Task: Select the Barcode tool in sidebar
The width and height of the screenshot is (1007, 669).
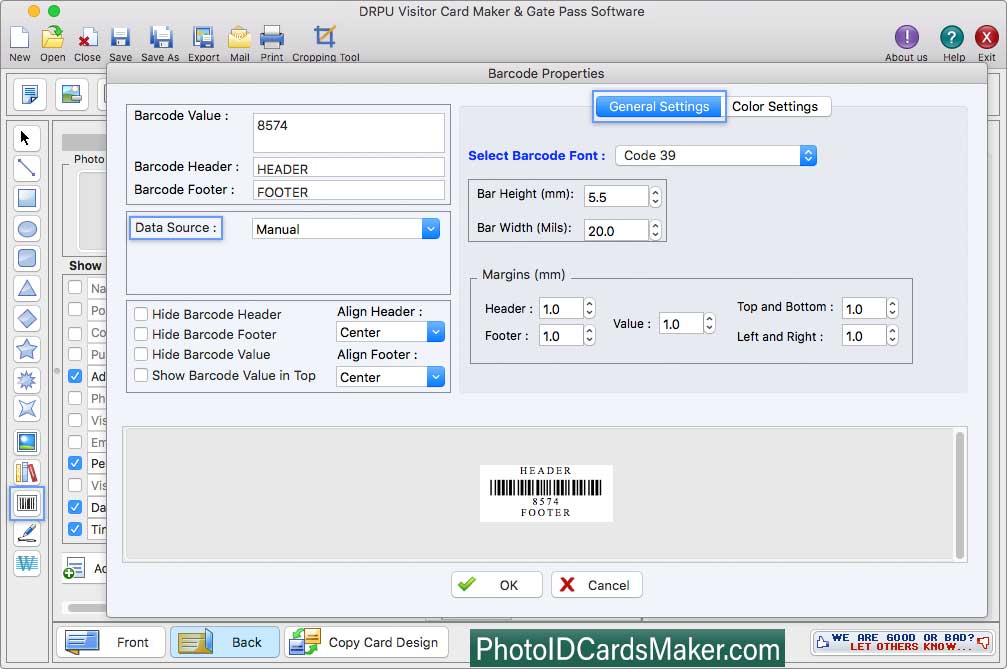Action: [x=26, y=503]
